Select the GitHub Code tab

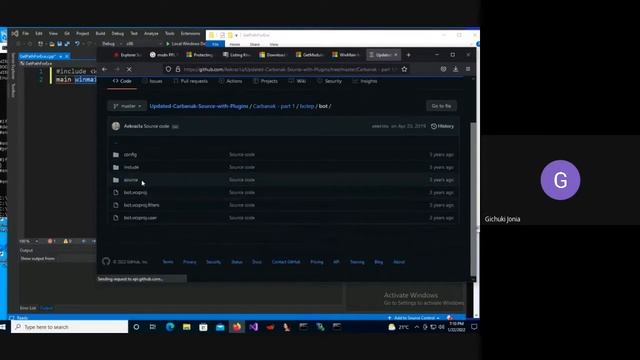pyautogui.click(x=122, y=81)
